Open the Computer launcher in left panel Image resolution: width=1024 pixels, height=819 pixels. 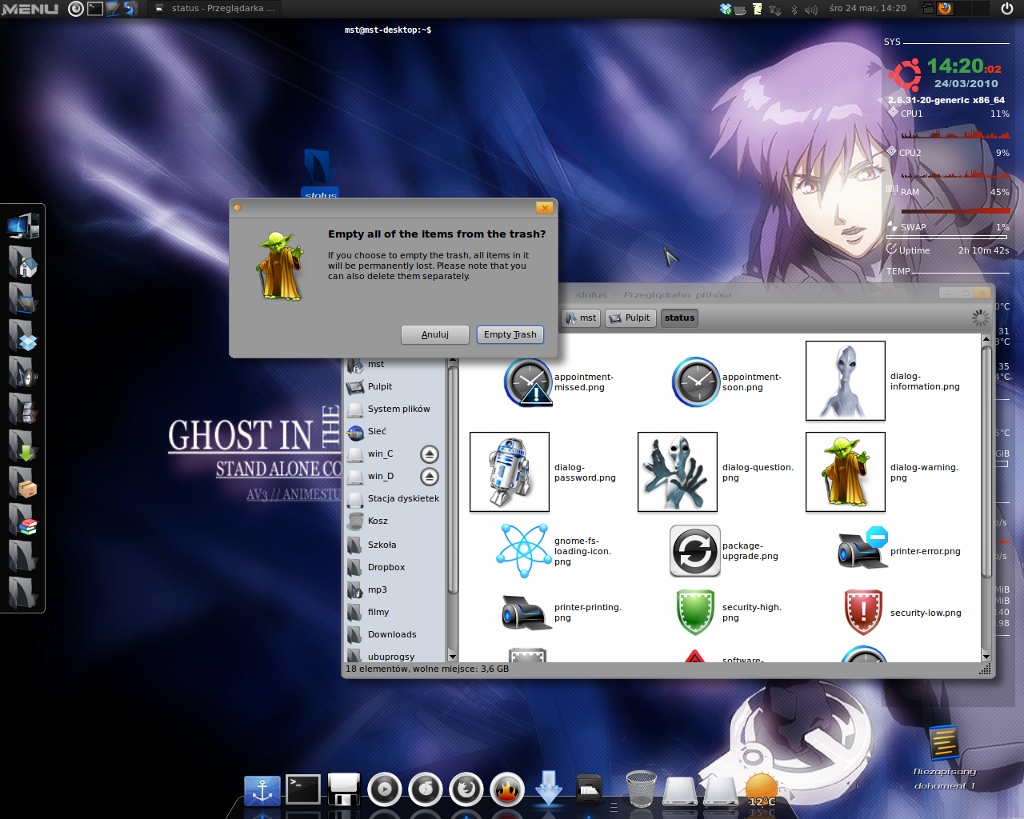pyautogui.click(x=24, y=226)
